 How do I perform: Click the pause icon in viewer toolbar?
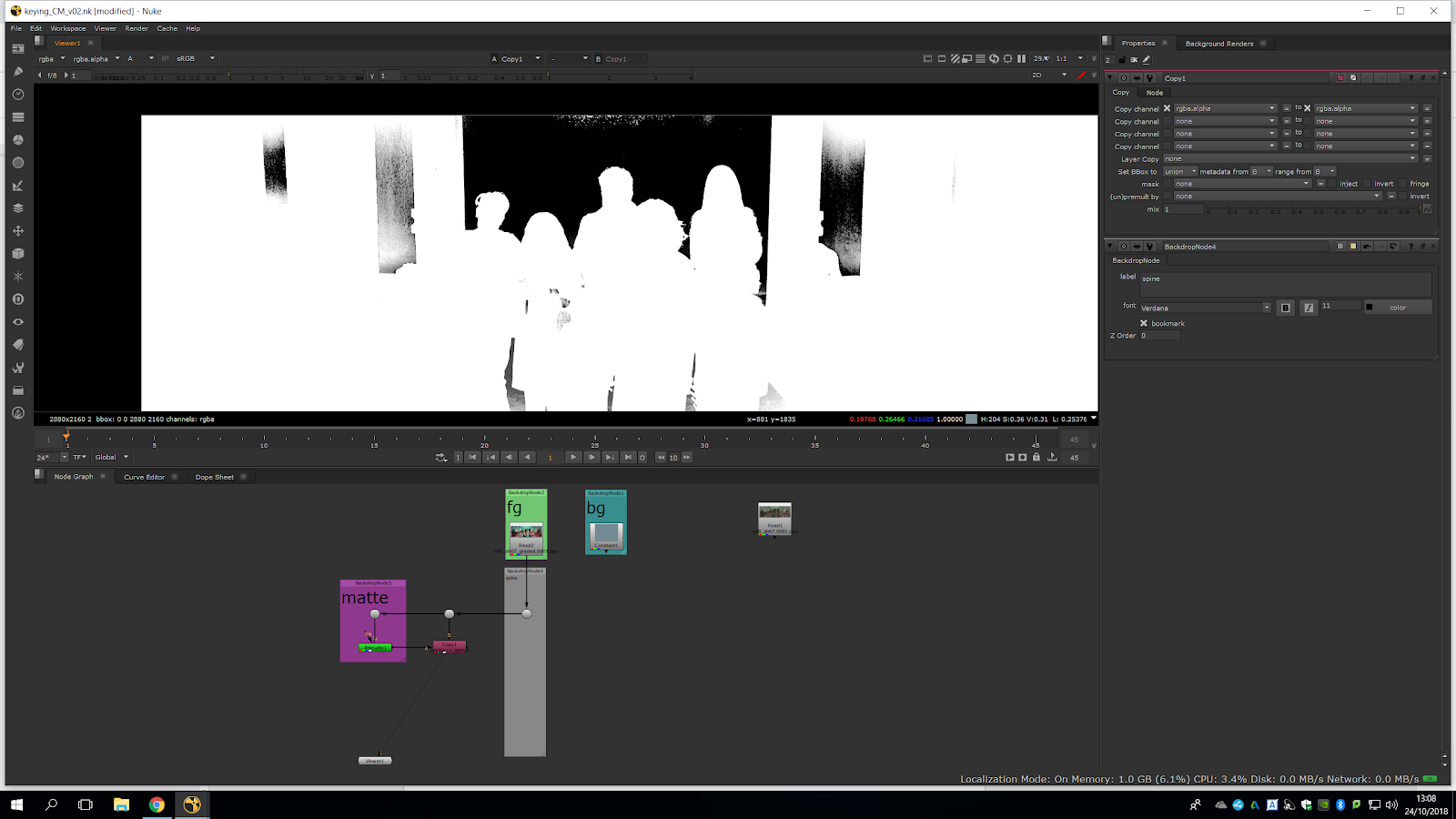pos(1021,59)
